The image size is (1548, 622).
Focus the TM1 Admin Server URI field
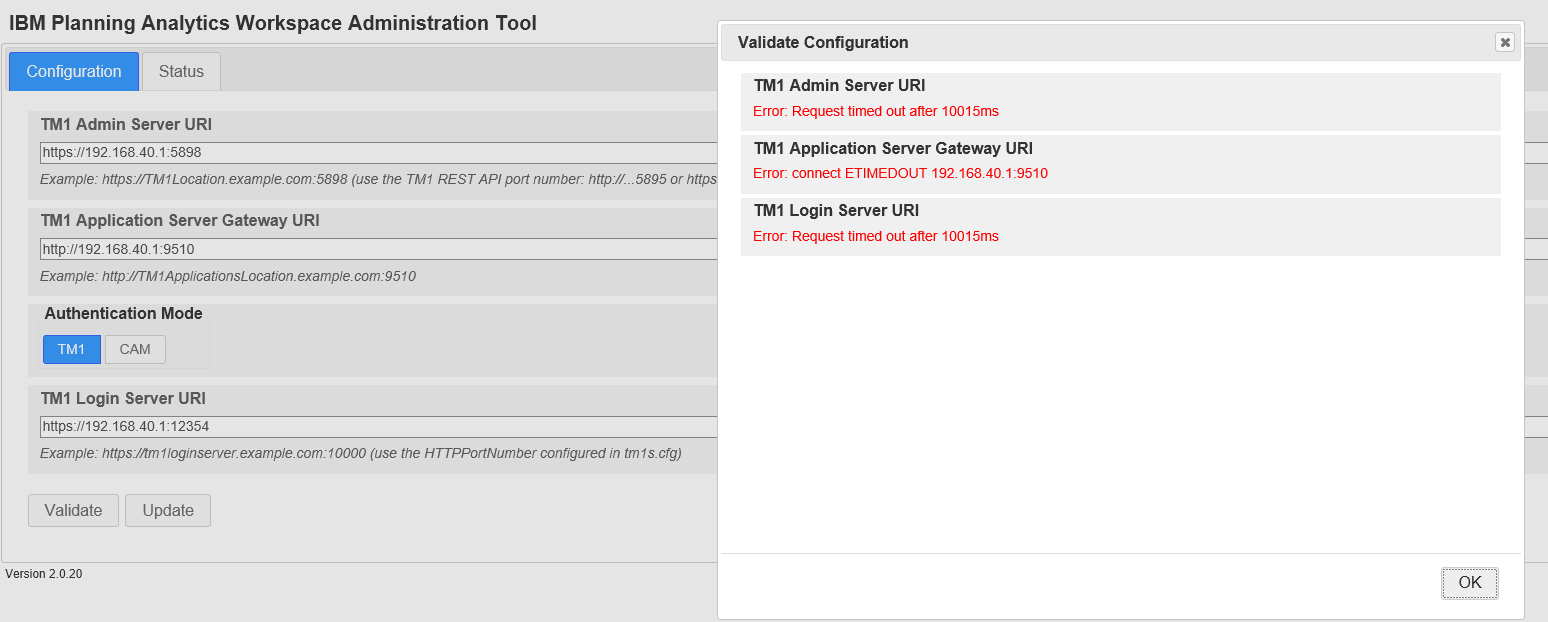[379, 153]
